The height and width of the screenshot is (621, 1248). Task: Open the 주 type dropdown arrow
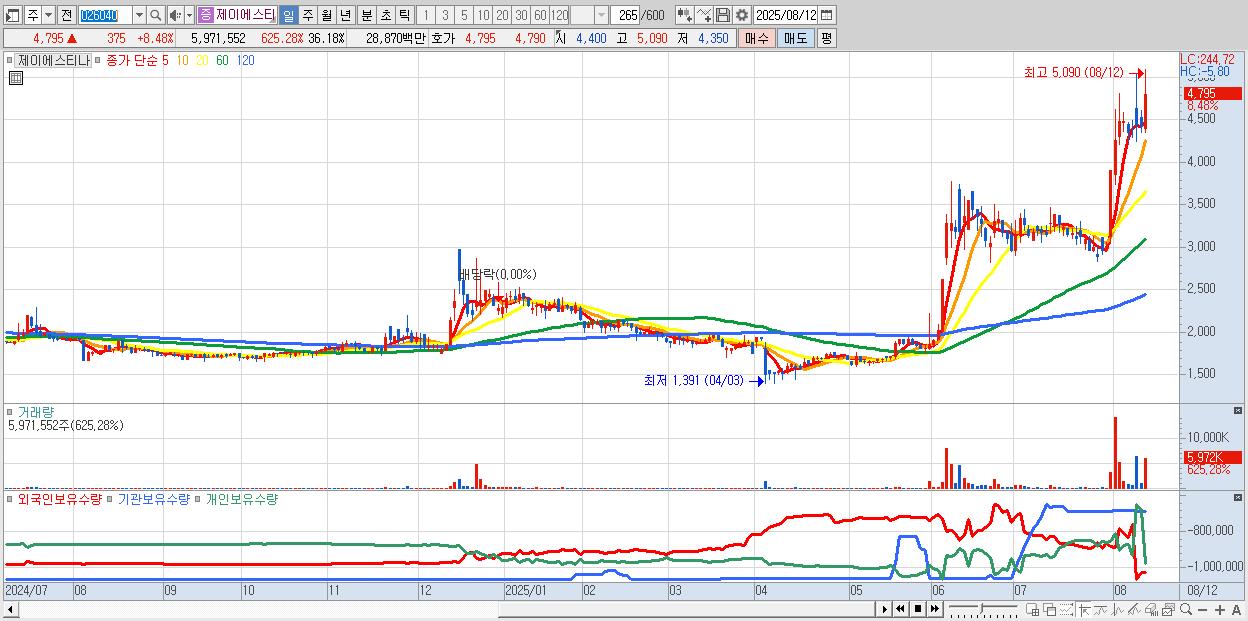point(48,16)
